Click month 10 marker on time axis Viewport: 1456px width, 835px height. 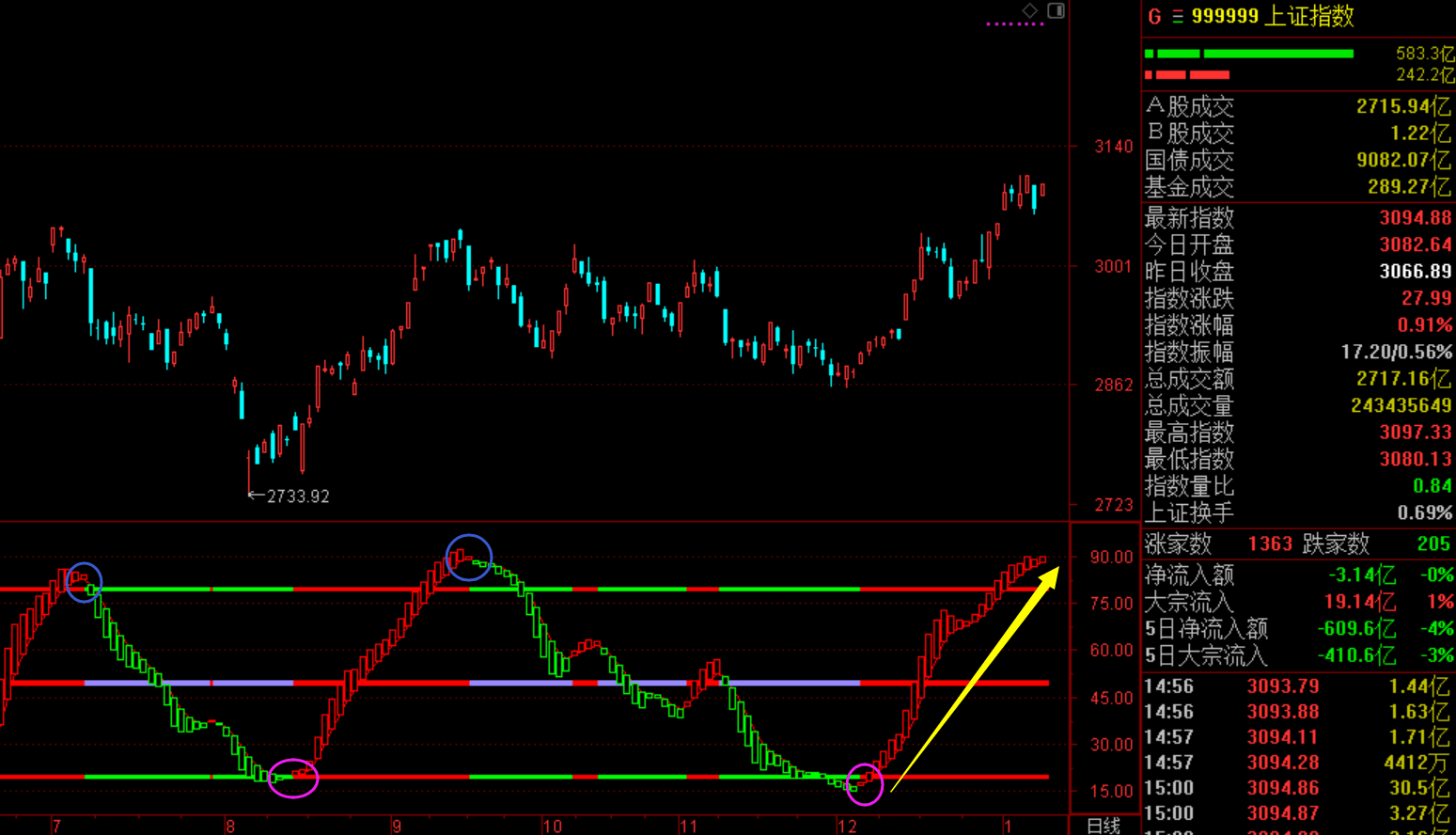coord(552,827)
